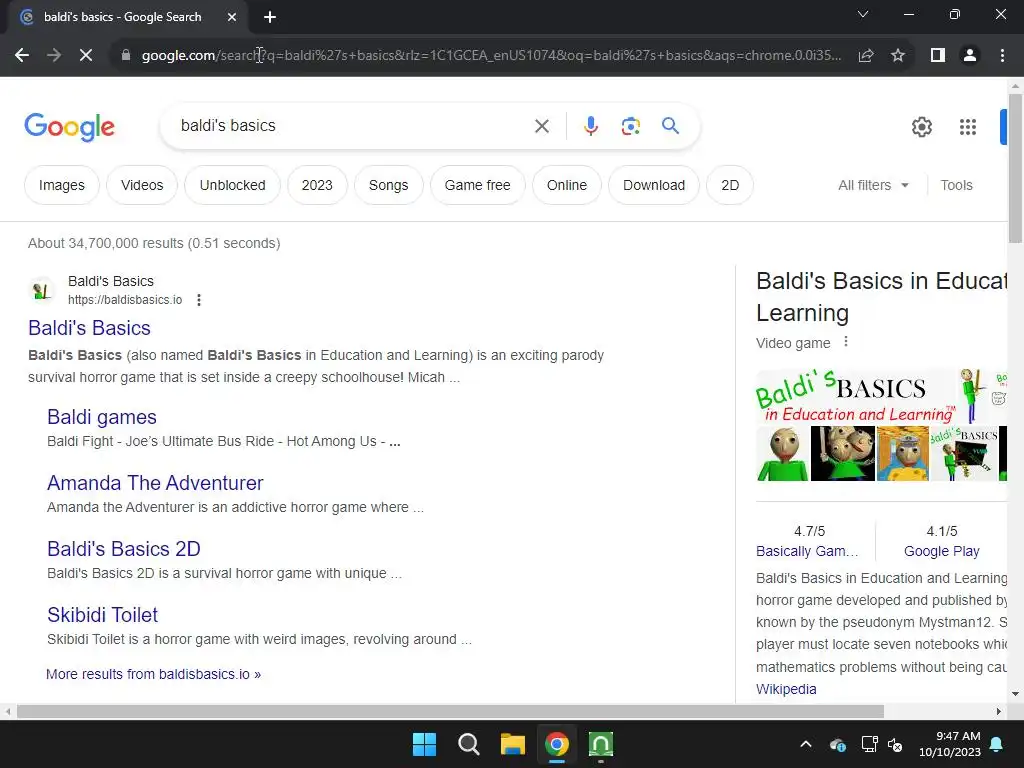Click the Google logo
The width and height of the screenshot is (1024, 768).
pyautogui.click(x=69, y=127)
